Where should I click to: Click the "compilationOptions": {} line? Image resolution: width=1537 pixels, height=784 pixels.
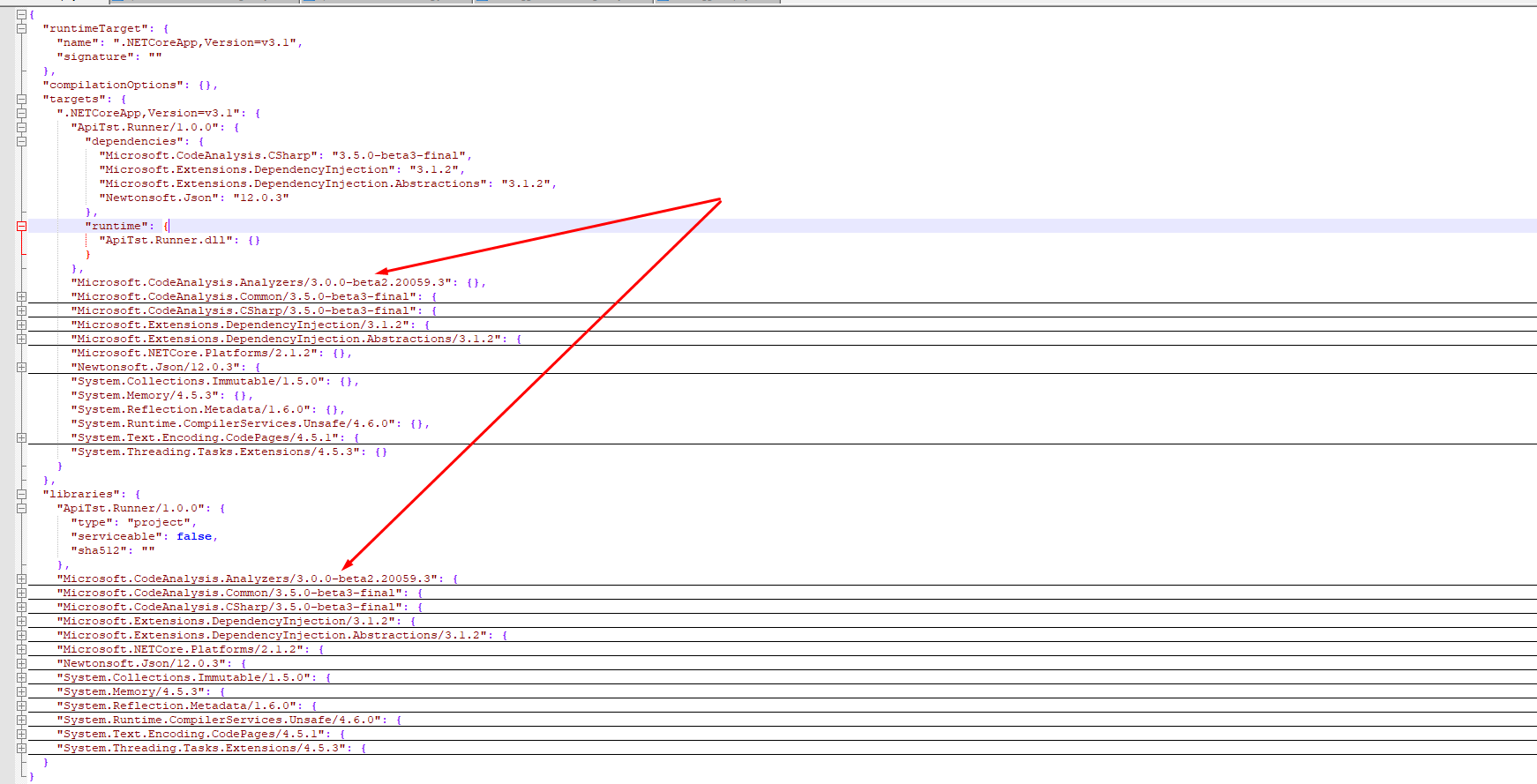(131, 85)
